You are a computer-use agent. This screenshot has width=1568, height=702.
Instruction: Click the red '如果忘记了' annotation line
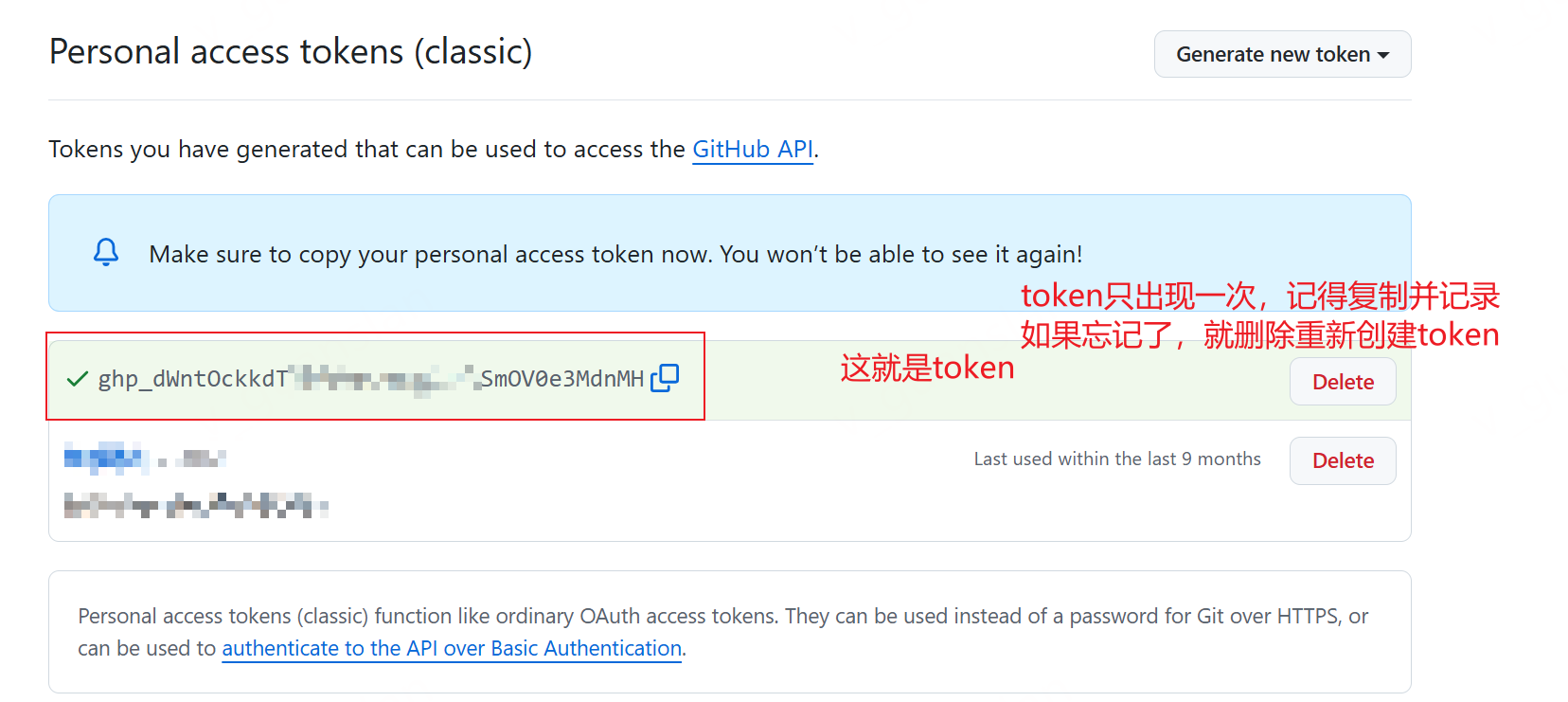pos(1259,334)
